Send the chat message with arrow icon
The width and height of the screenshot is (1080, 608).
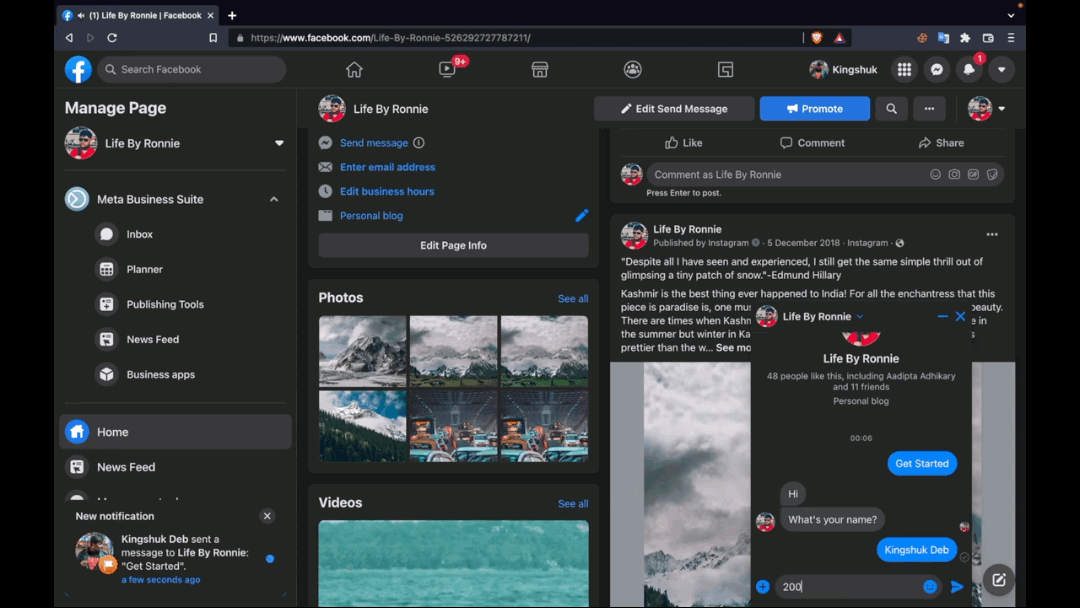click(x=957, y=587)
